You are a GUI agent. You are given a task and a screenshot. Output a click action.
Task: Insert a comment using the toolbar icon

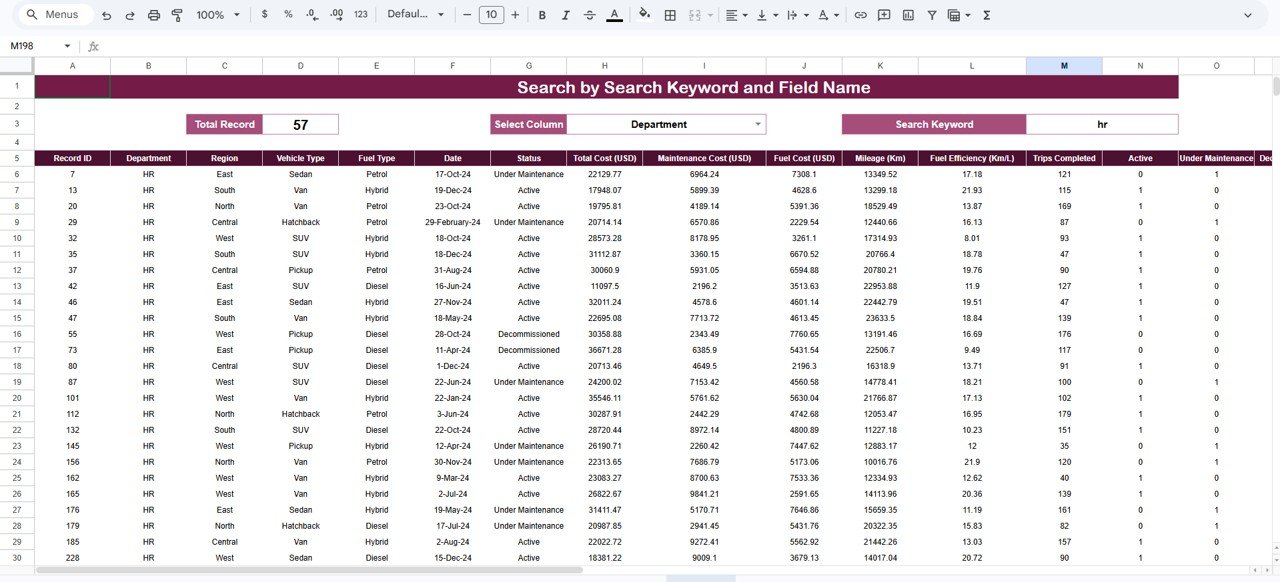[884, 15]
